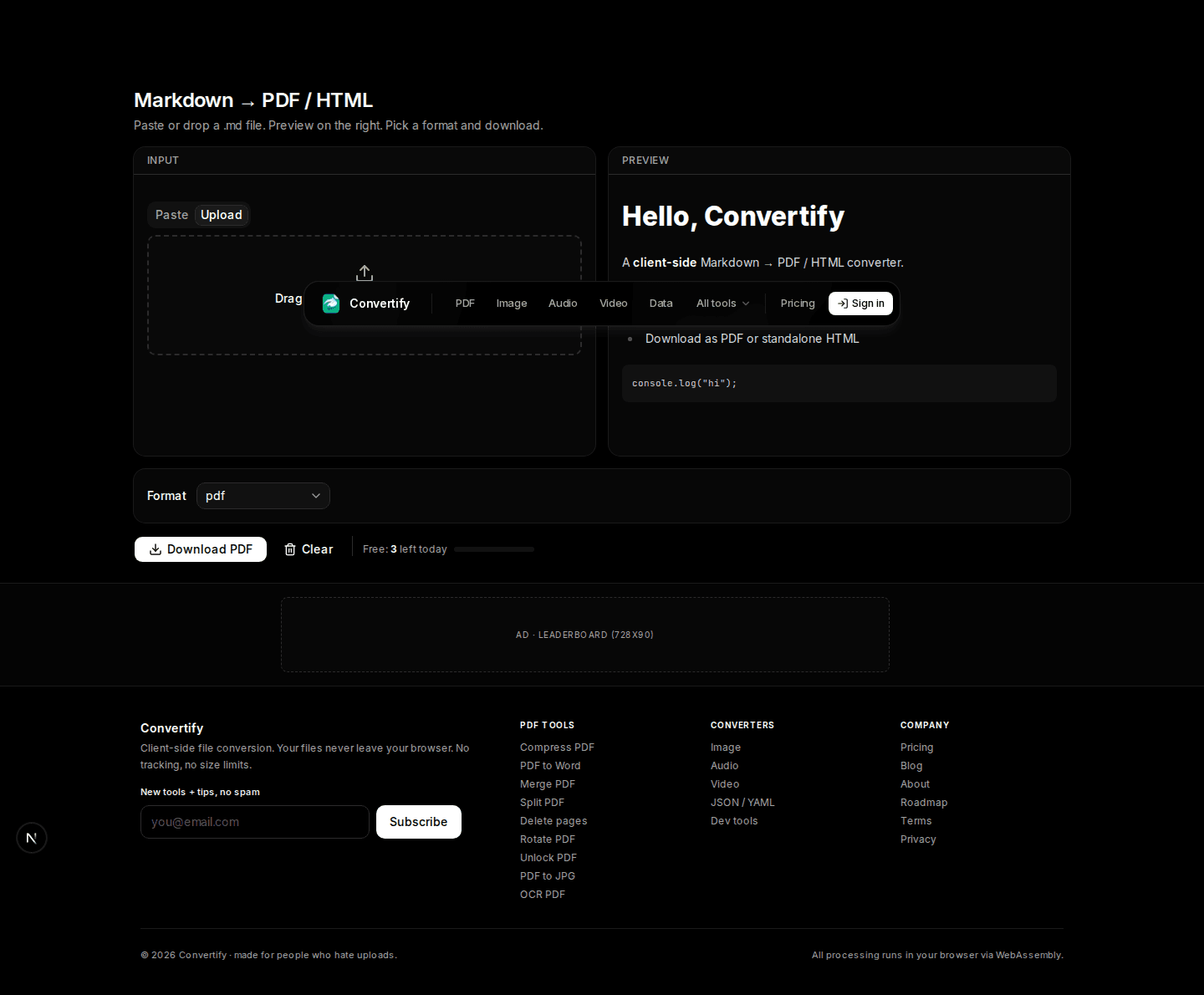Open the Pricing link in navbar
Viewport: 1204px width, 995px height.
point(798,304)
